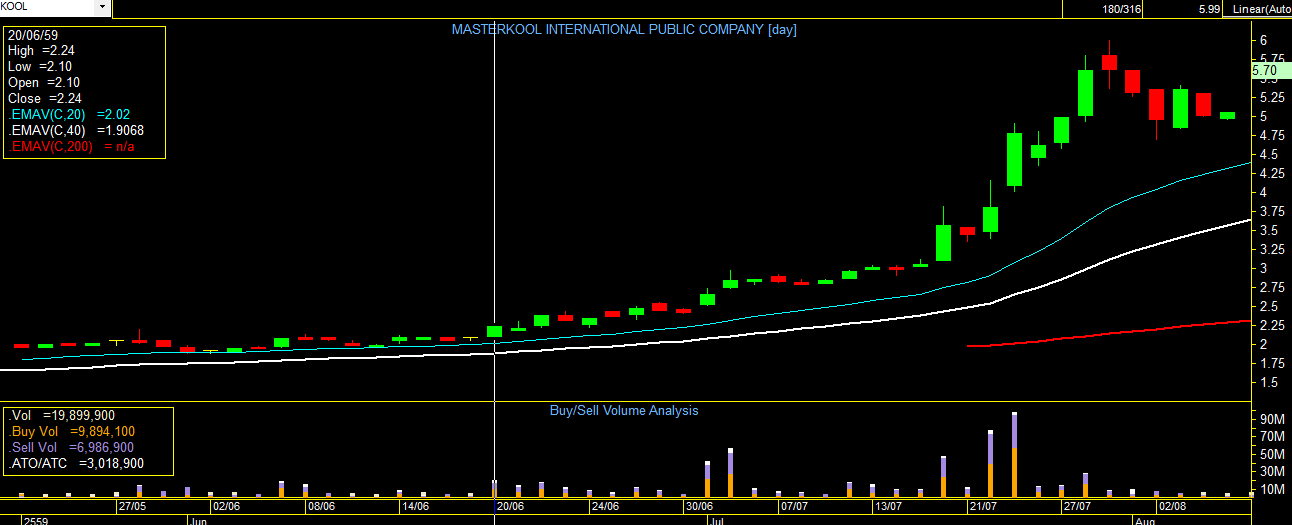Click the 20/06/59 date in data box
Viewport: 1292px width, 525px height.
pyautogui.click(x=33, y=35)
